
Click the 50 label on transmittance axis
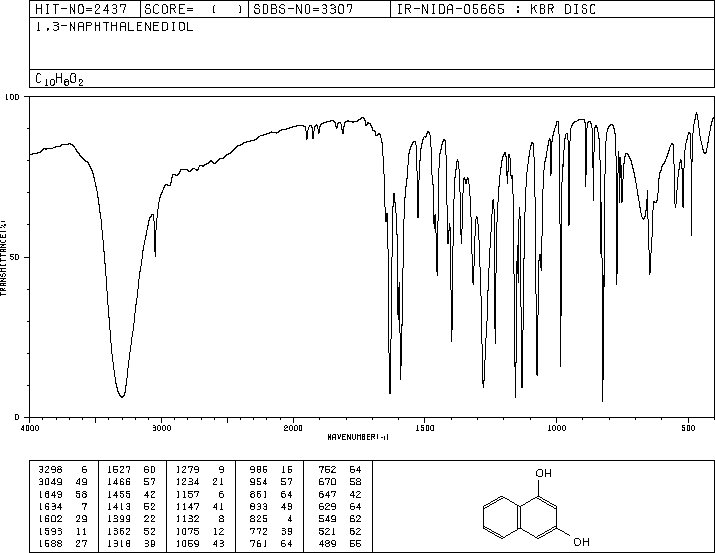pyautogui.click(x=14, y=257)
